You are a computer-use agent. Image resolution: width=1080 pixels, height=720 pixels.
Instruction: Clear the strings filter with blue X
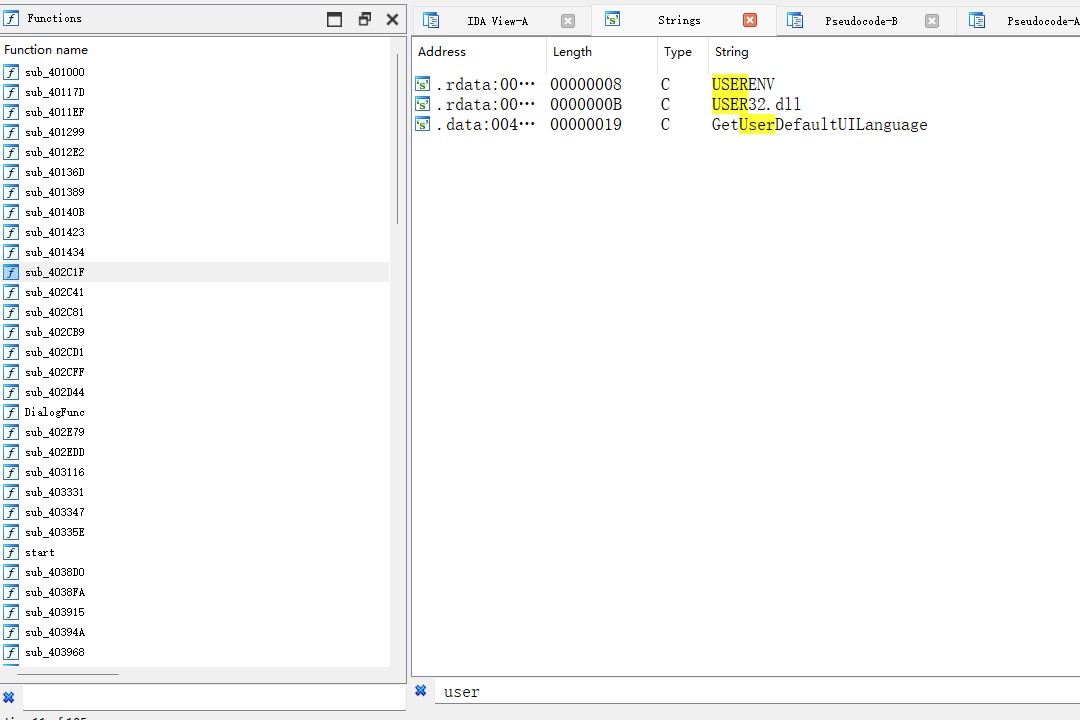click(x=421, y=691)
